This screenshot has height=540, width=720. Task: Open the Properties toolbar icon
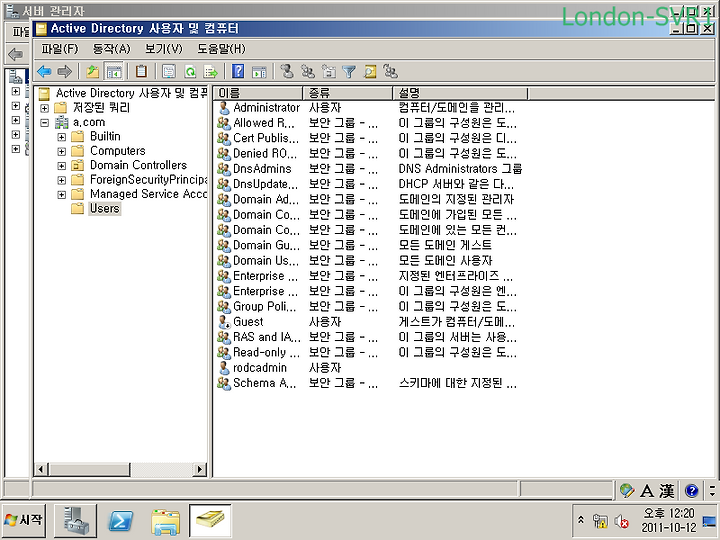(x=169, y=72)
